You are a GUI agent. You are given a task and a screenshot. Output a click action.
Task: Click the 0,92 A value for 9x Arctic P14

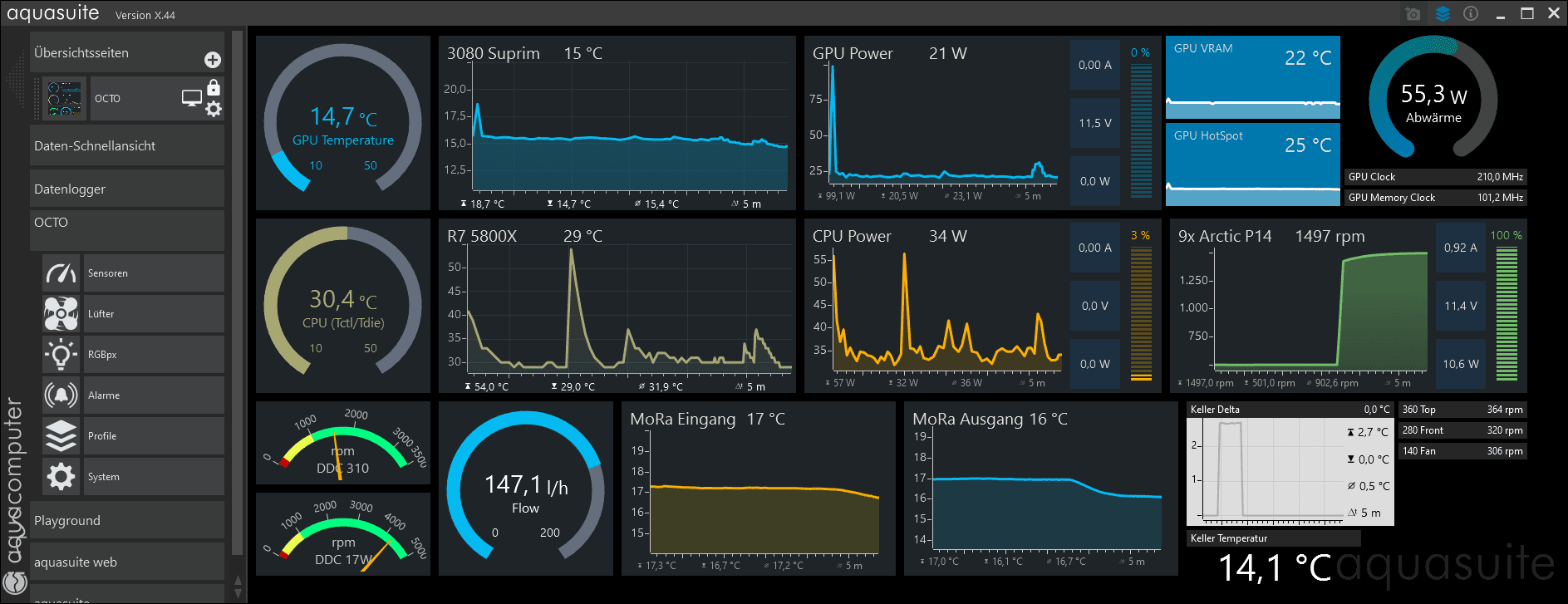[x=1461, y=248]
